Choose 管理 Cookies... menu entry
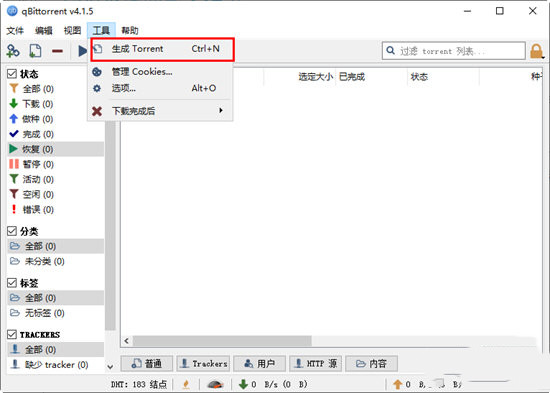The height and width of the screenshot is (393, 550). click(x=161, y=72)
